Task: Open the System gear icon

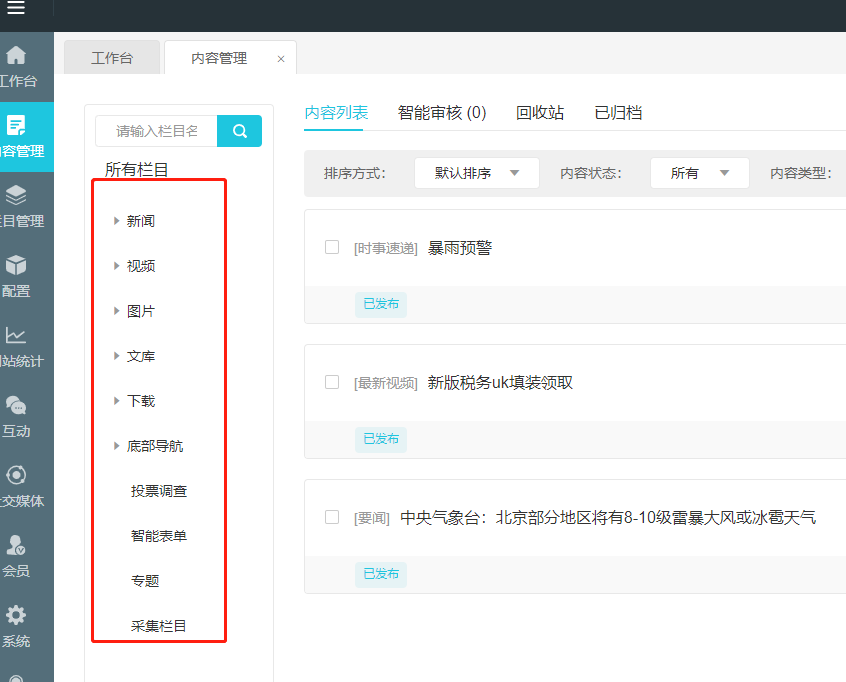Action: pyautogui.click(x=16, y=616)
